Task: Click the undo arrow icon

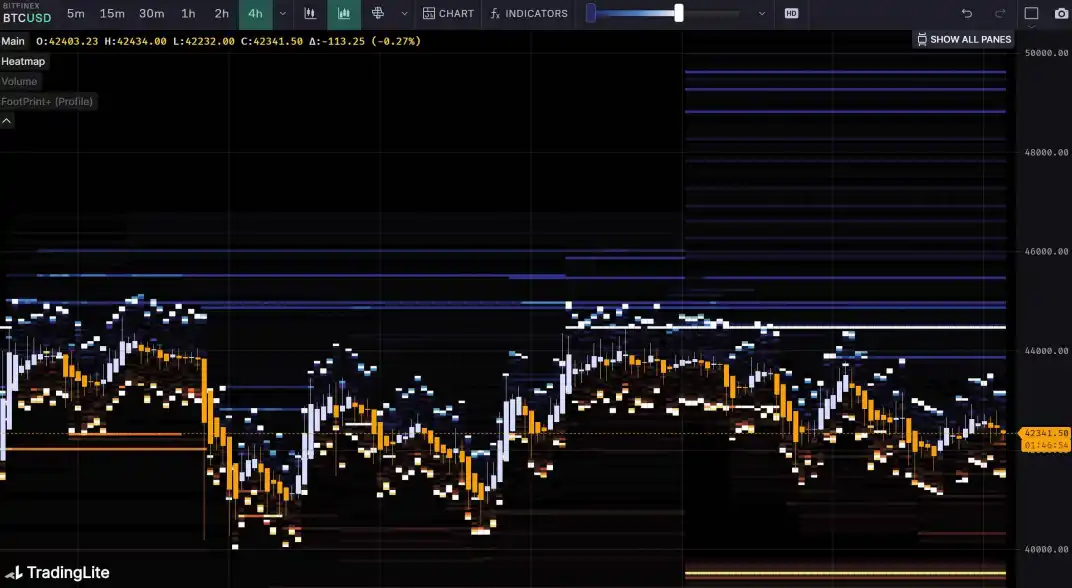Action: tap(966, 14)
